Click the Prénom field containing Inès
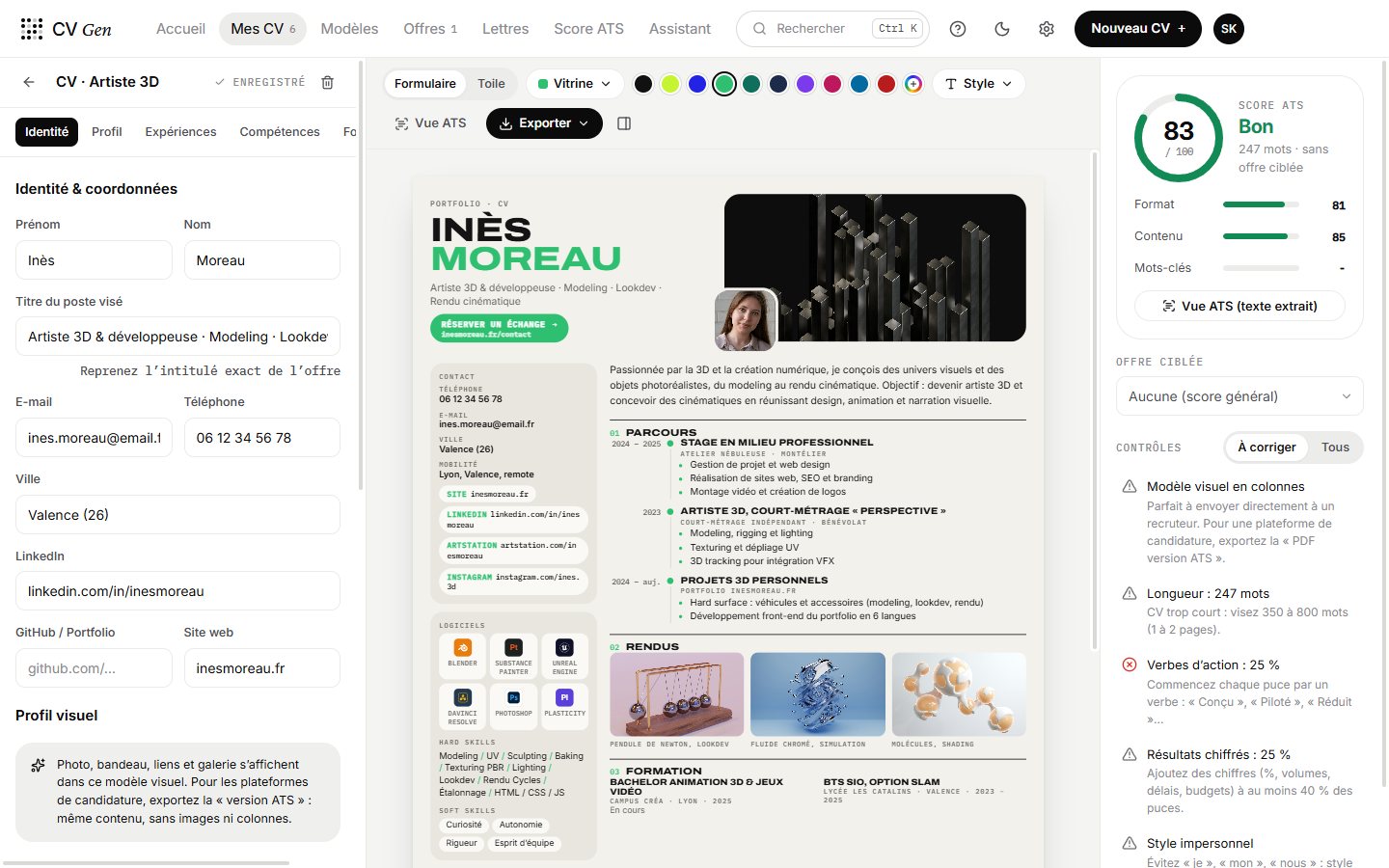Screen dimensions: 1389x868 (94, 260)
